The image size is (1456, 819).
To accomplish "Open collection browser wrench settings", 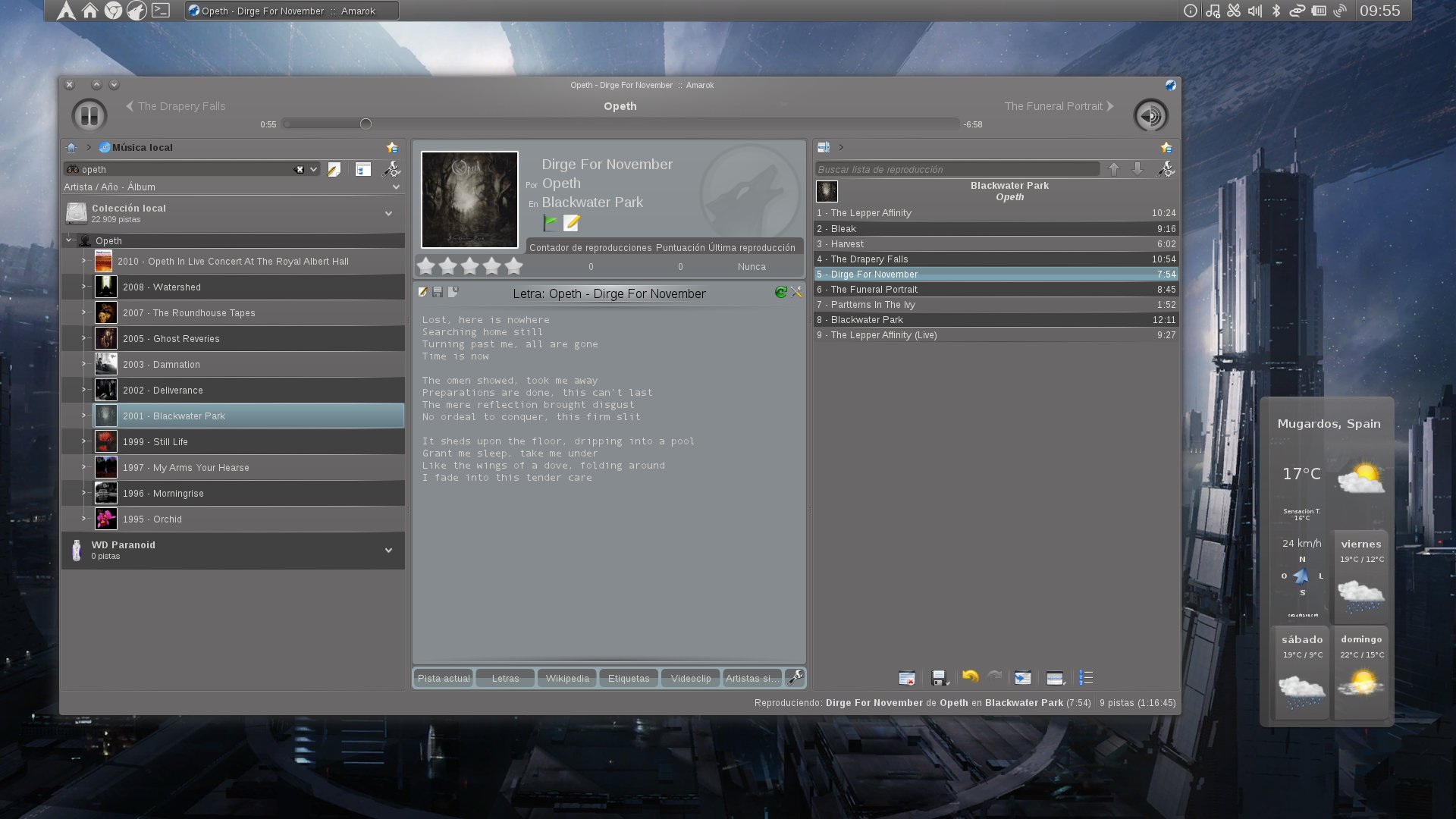I will coord(391,170).
